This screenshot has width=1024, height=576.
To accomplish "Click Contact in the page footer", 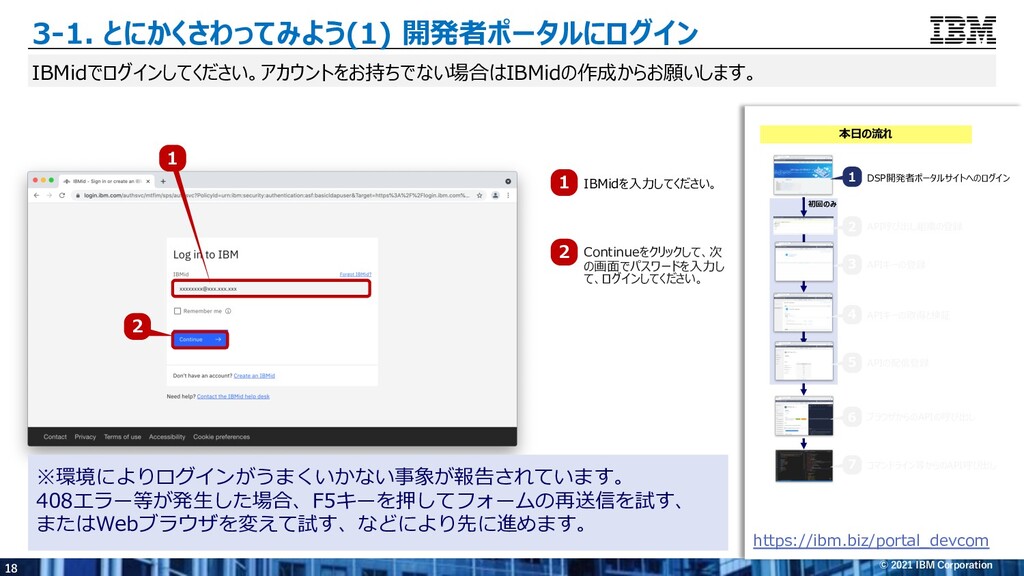I will [55, 437].
